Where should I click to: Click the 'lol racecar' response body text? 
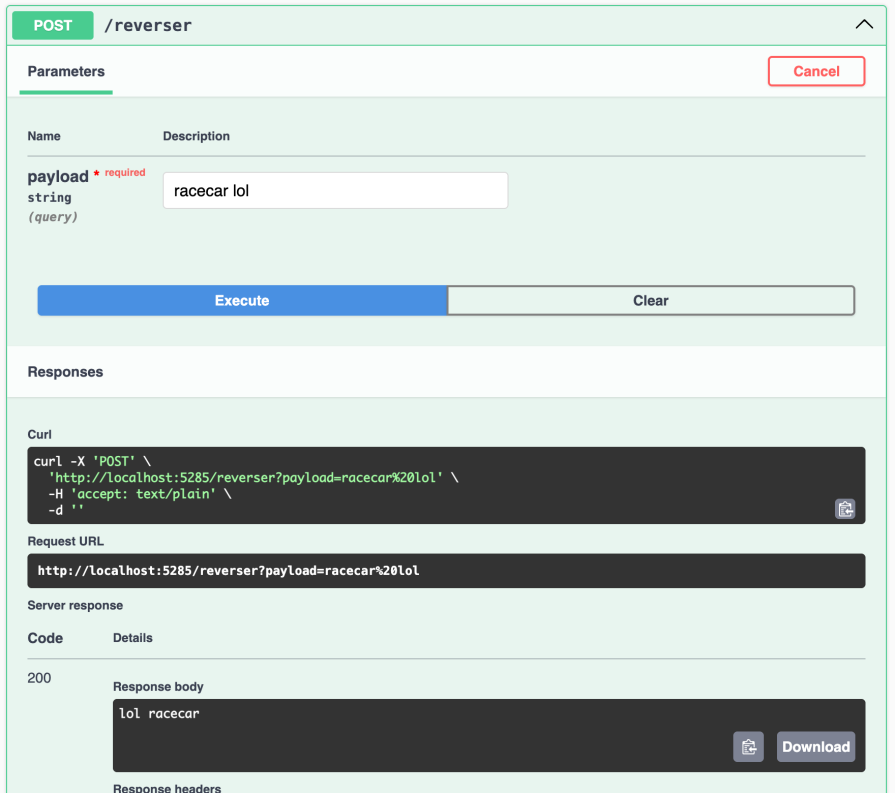159,713
